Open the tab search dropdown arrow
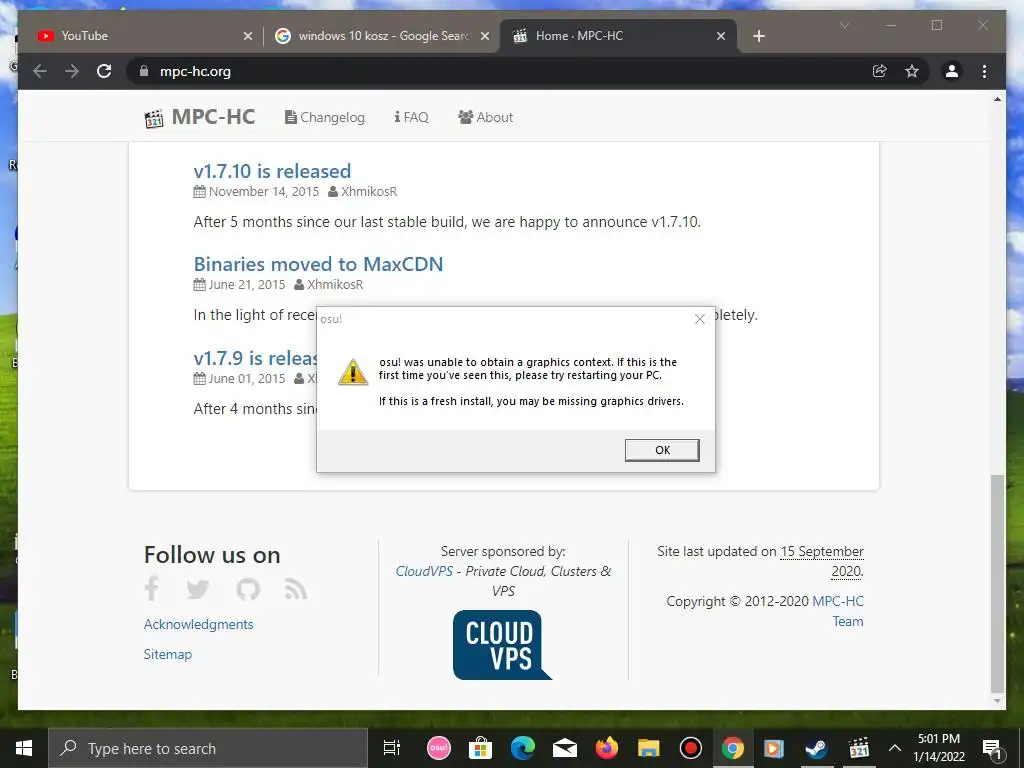1024x768 pixels. click(844, 25)
